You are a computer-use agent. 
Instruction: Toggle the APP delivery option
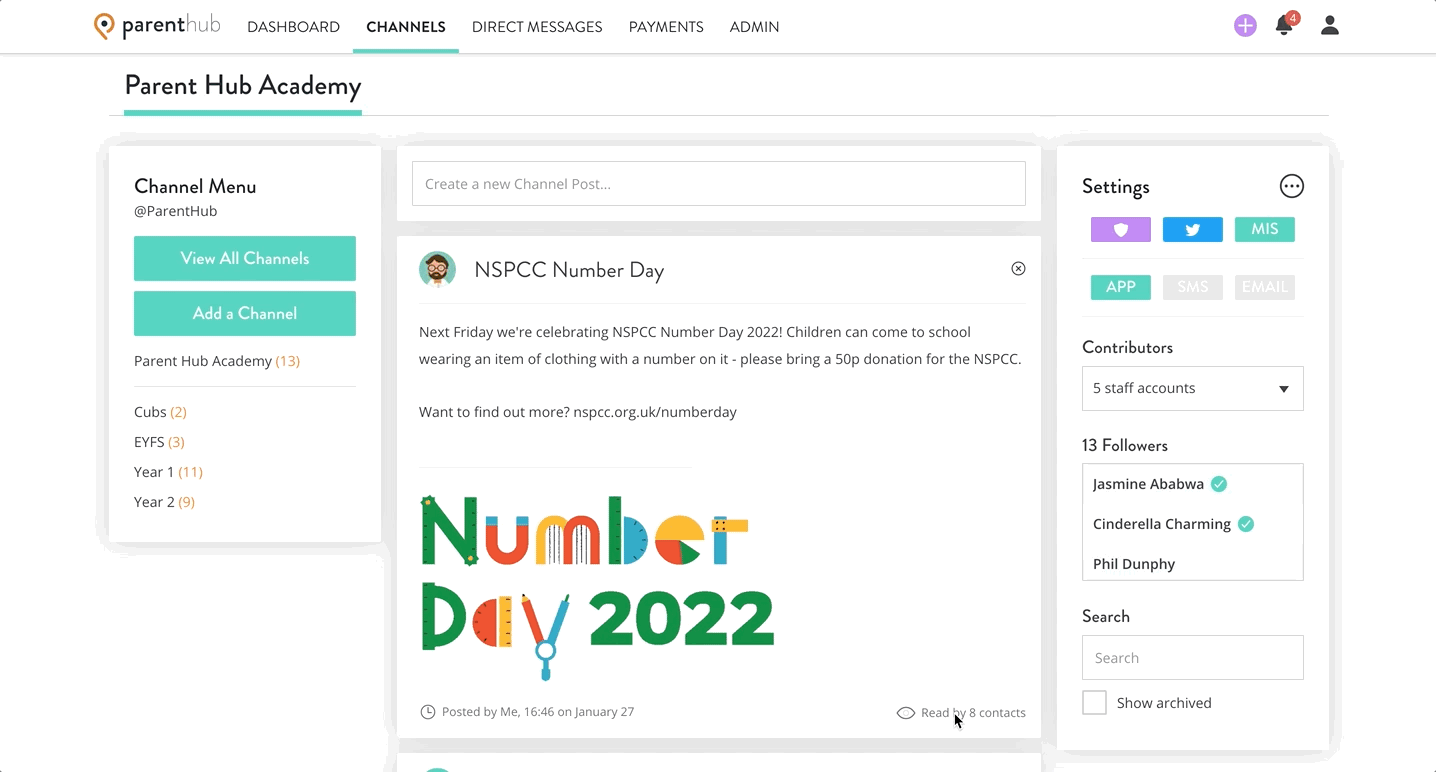point(1121,287)
